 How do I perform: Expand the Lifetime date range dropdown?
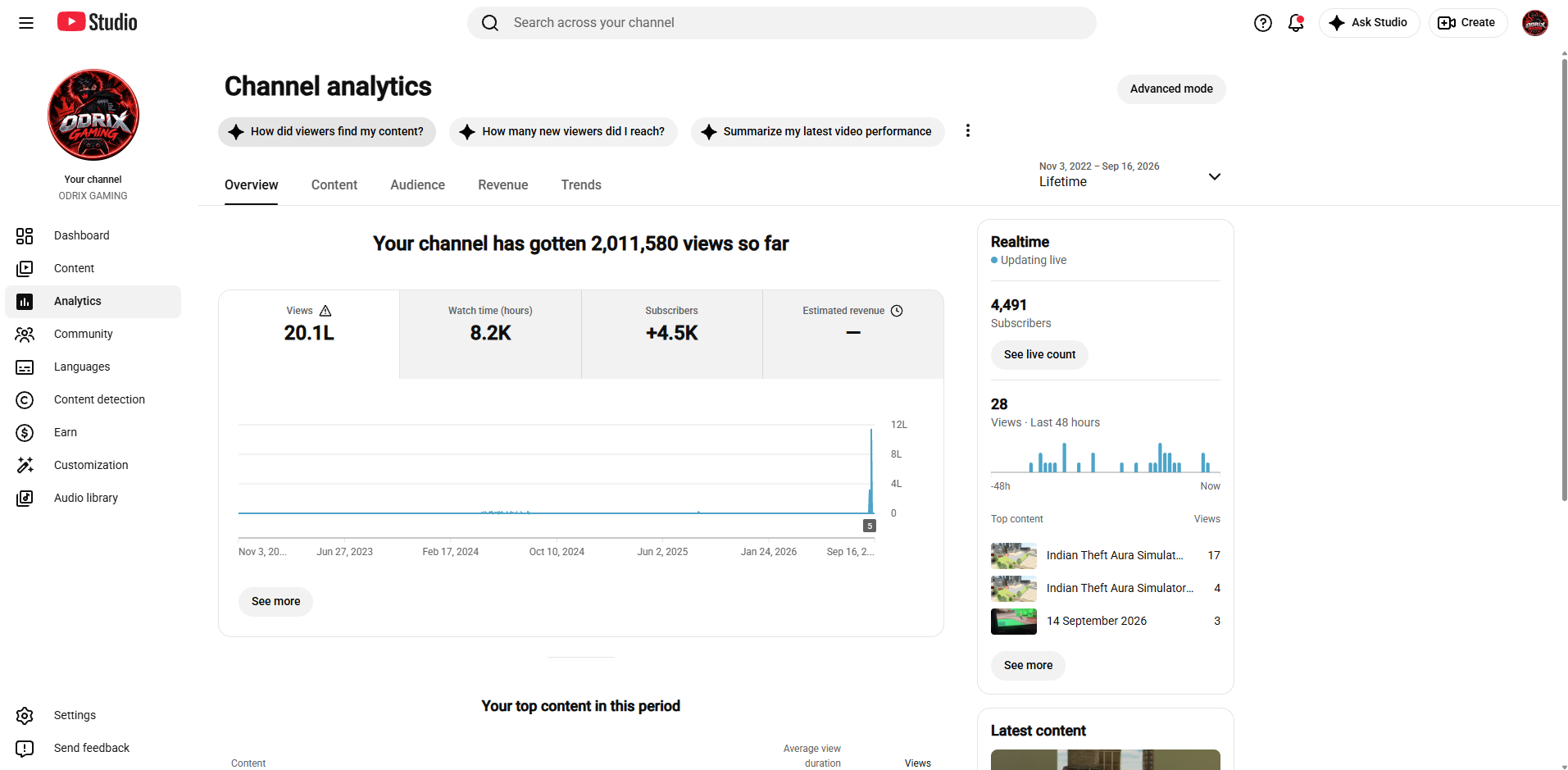pyautogui.click(x=1215, y=176)
